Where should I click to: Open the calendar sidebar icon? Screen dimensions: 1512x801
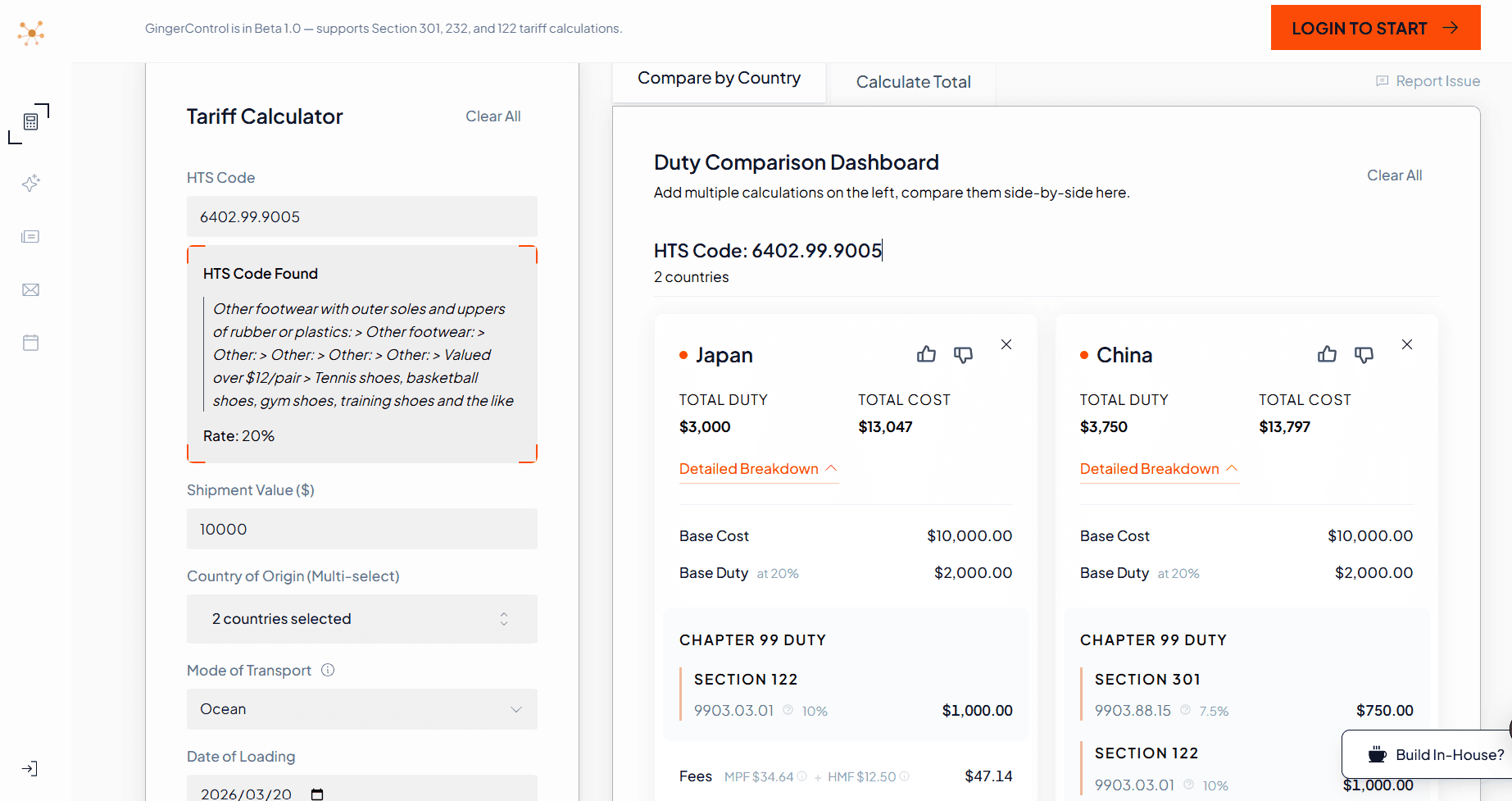[x=30, y=343]
